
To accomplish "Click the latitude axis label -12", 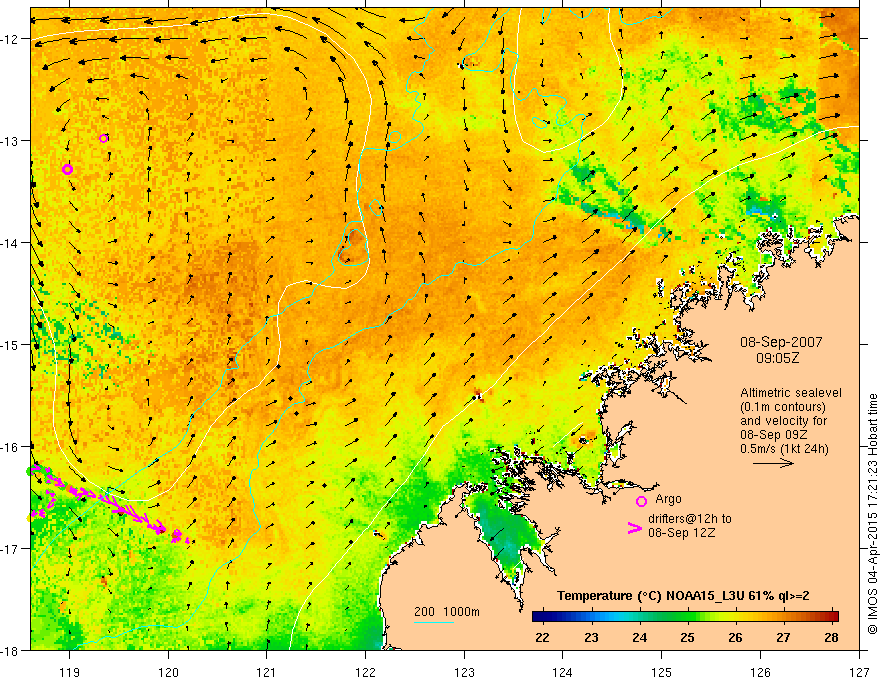I will coord(11,39).
